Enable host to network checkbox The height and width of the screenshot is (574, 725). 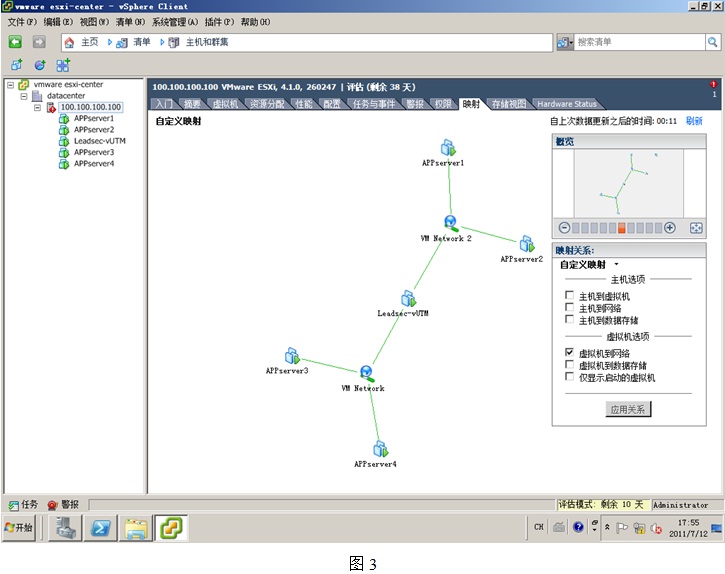click(x=570, y=307)
